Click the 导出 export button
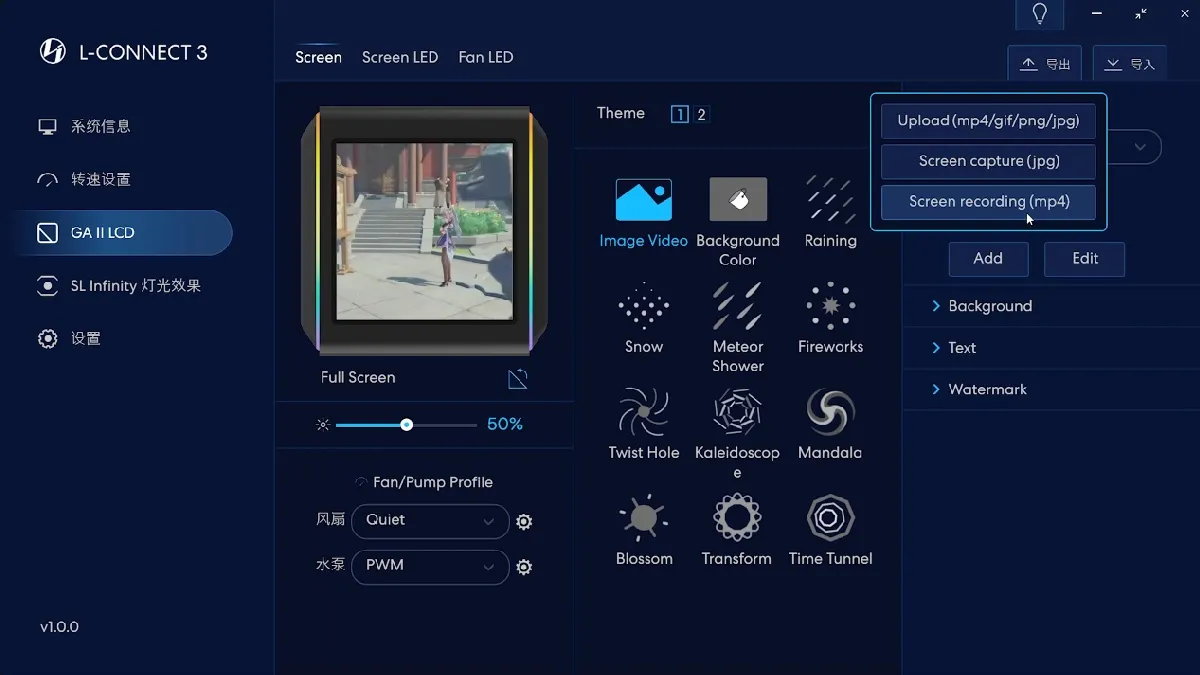The width and height of the screenshot is (1200, 675). pos(1045,64)
